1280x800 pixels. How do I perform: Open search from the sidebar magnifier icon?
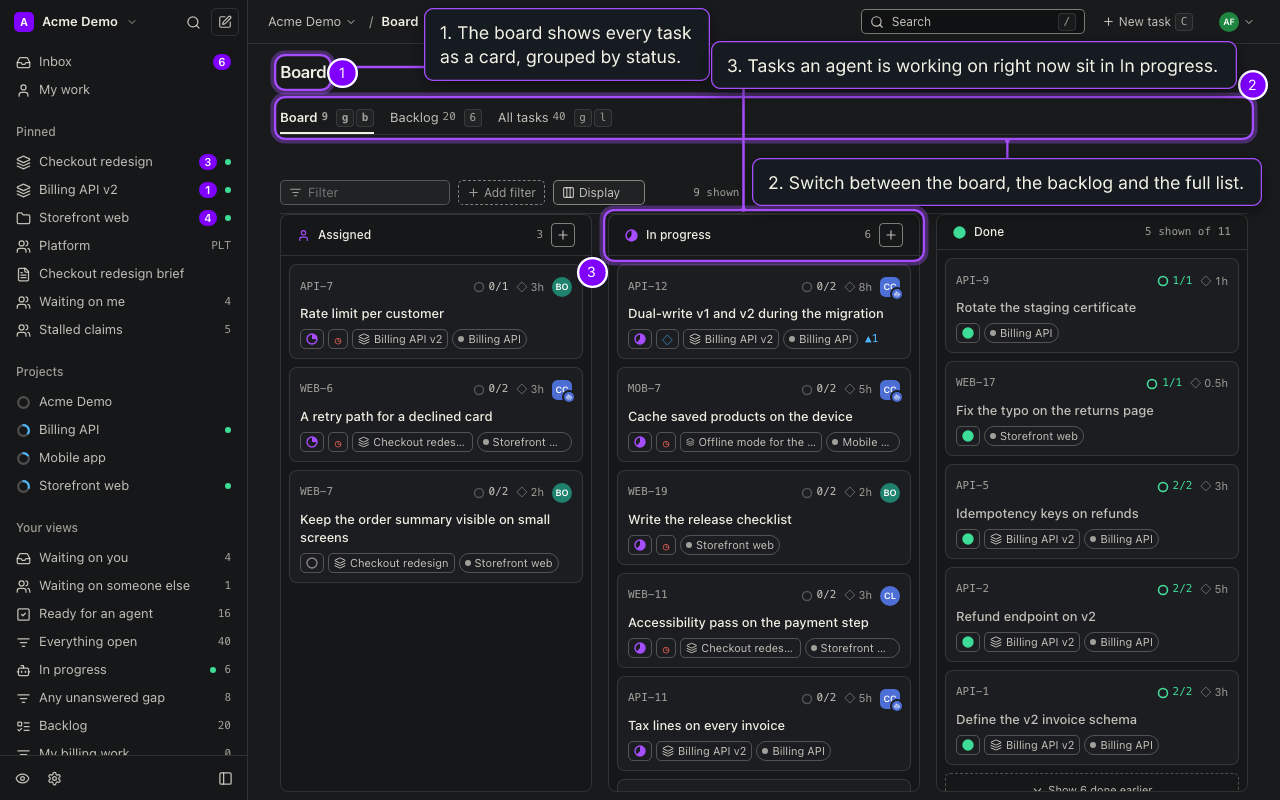click(194, 22)
